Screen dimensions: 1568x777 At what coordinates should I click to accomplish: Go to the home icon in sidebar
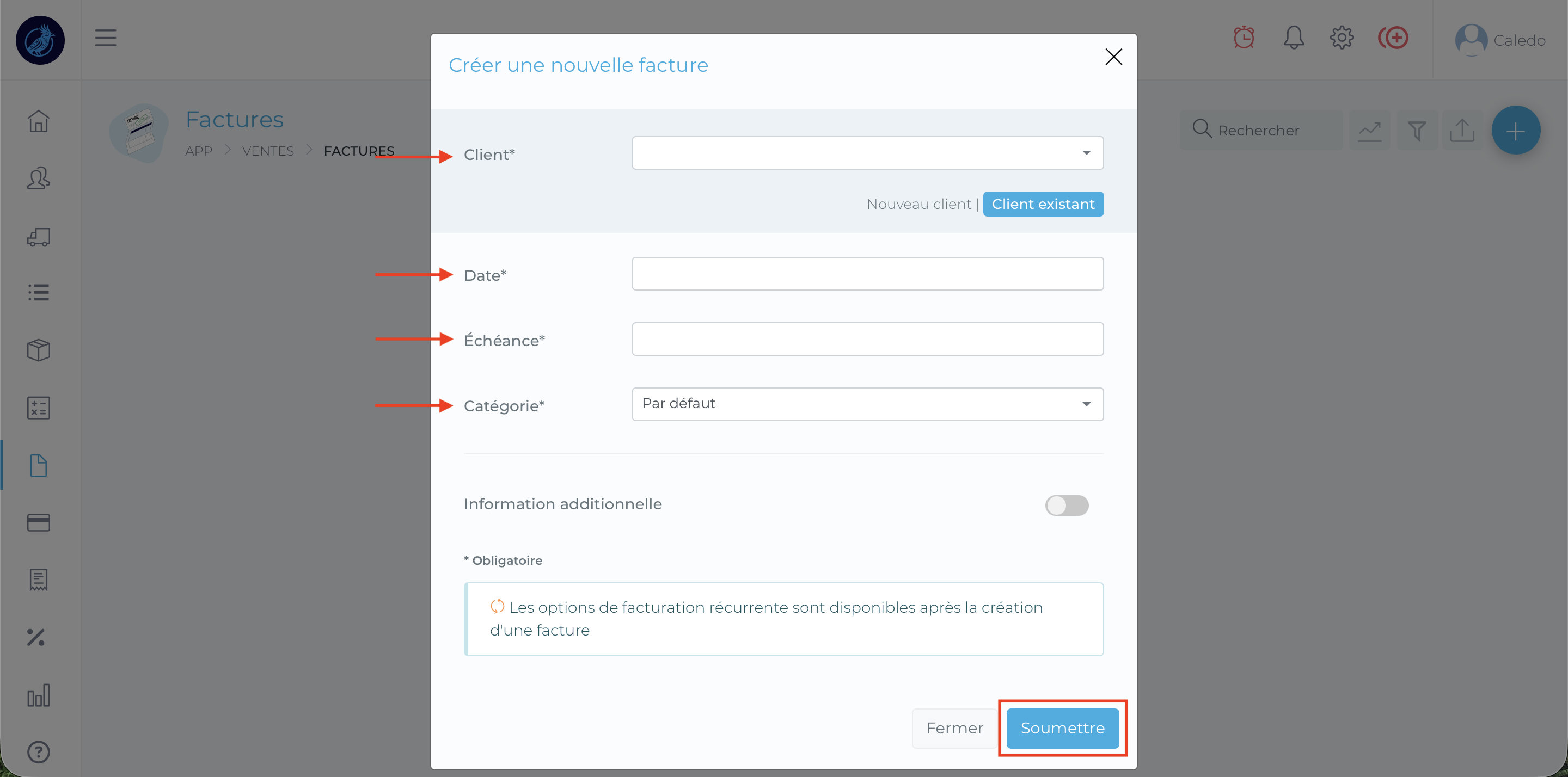tap(38, 120)
